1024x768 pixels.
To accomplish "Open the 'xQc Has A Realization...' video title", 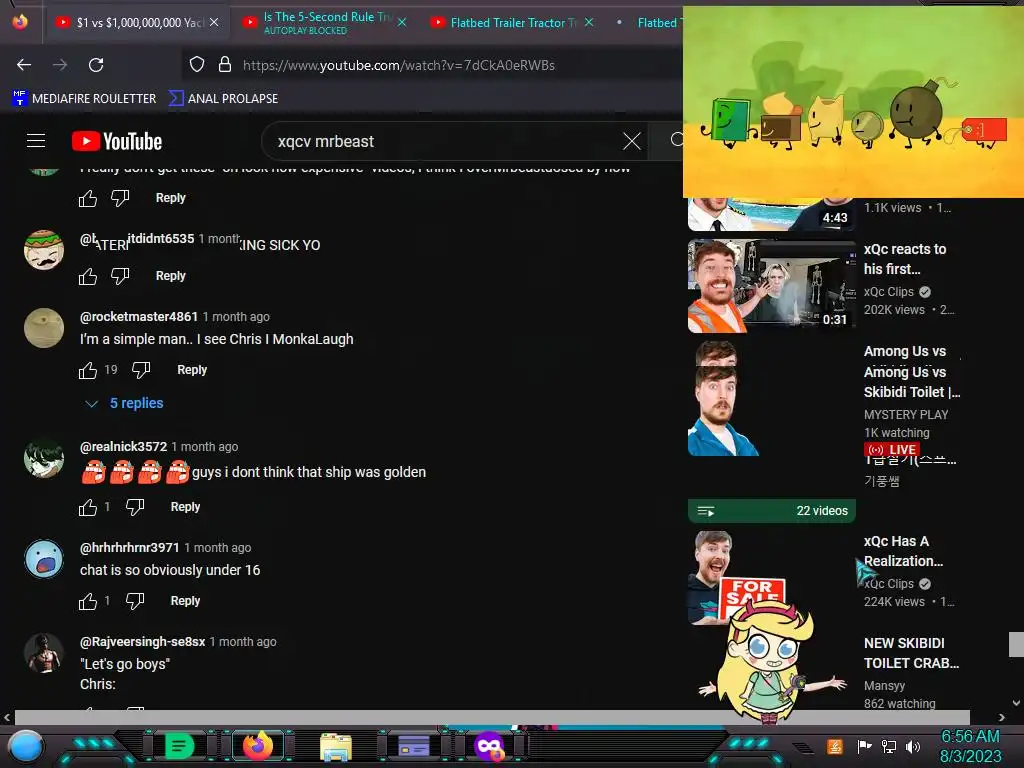I will pyautogui.click(x=903, y=551).
